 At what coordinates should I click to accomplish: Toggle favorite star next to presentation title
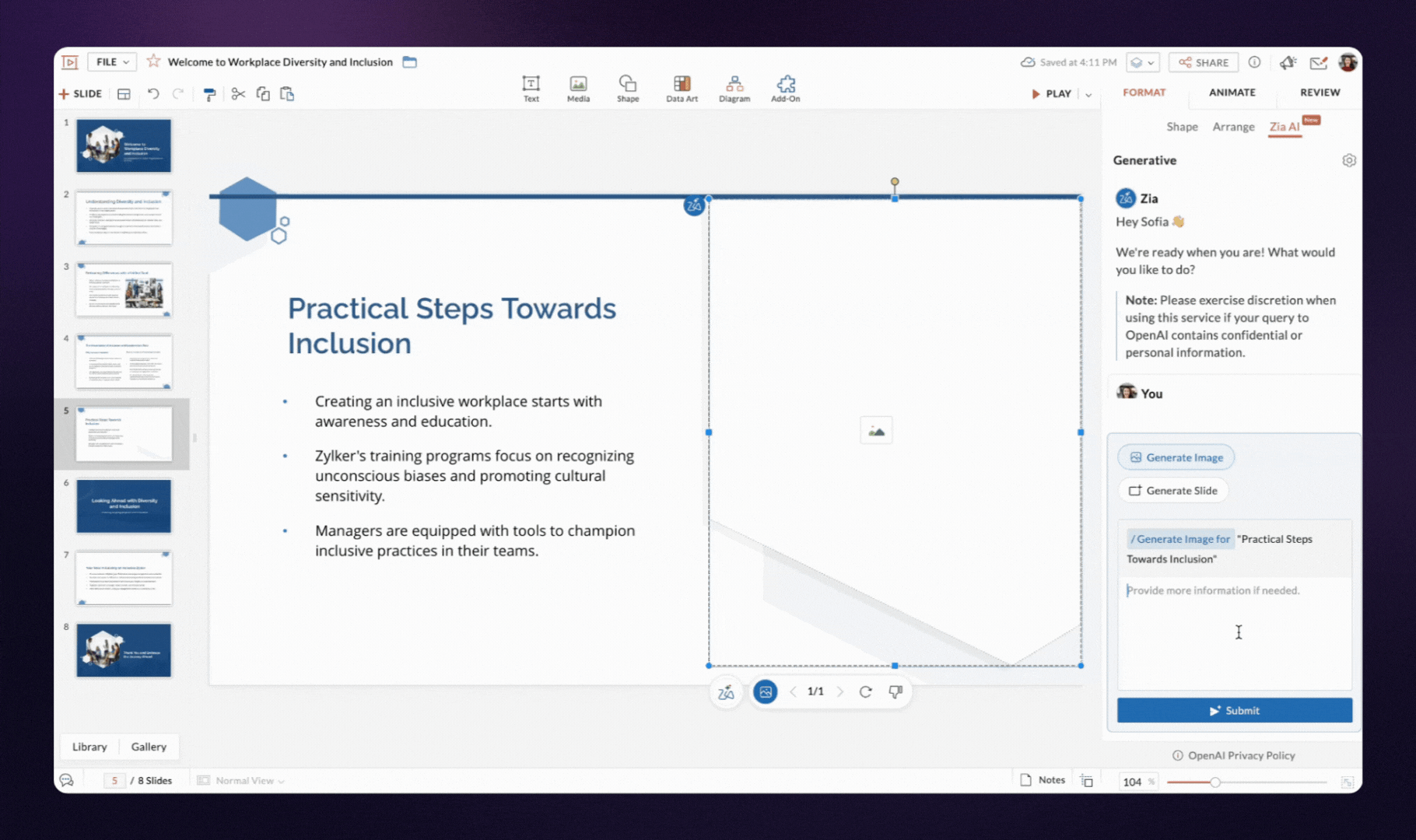[x=153, y=61]
